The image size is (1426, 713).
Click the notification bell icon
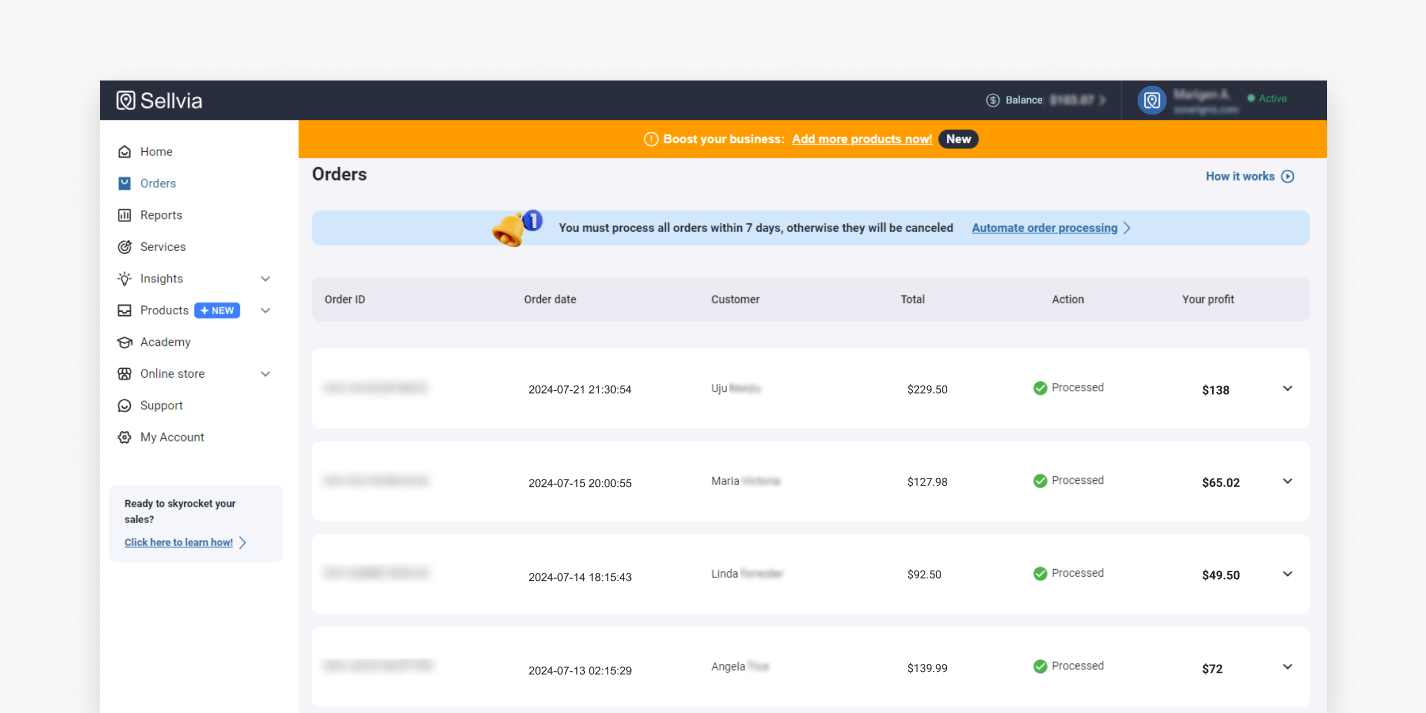click(510, 229)
